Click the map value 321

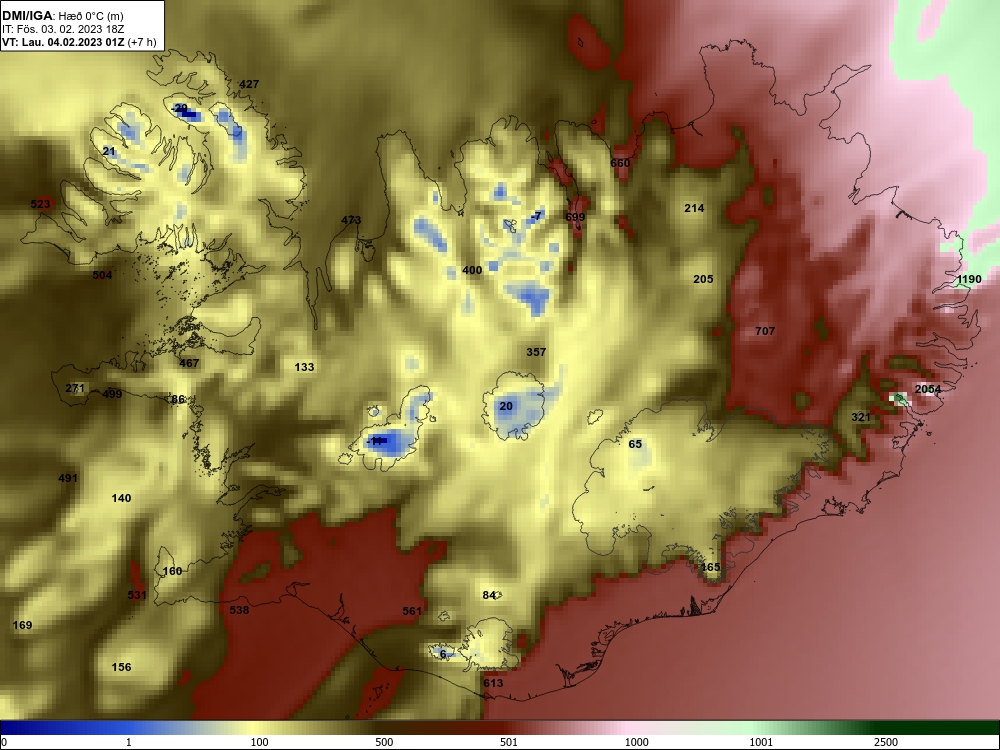click(861, 417)
